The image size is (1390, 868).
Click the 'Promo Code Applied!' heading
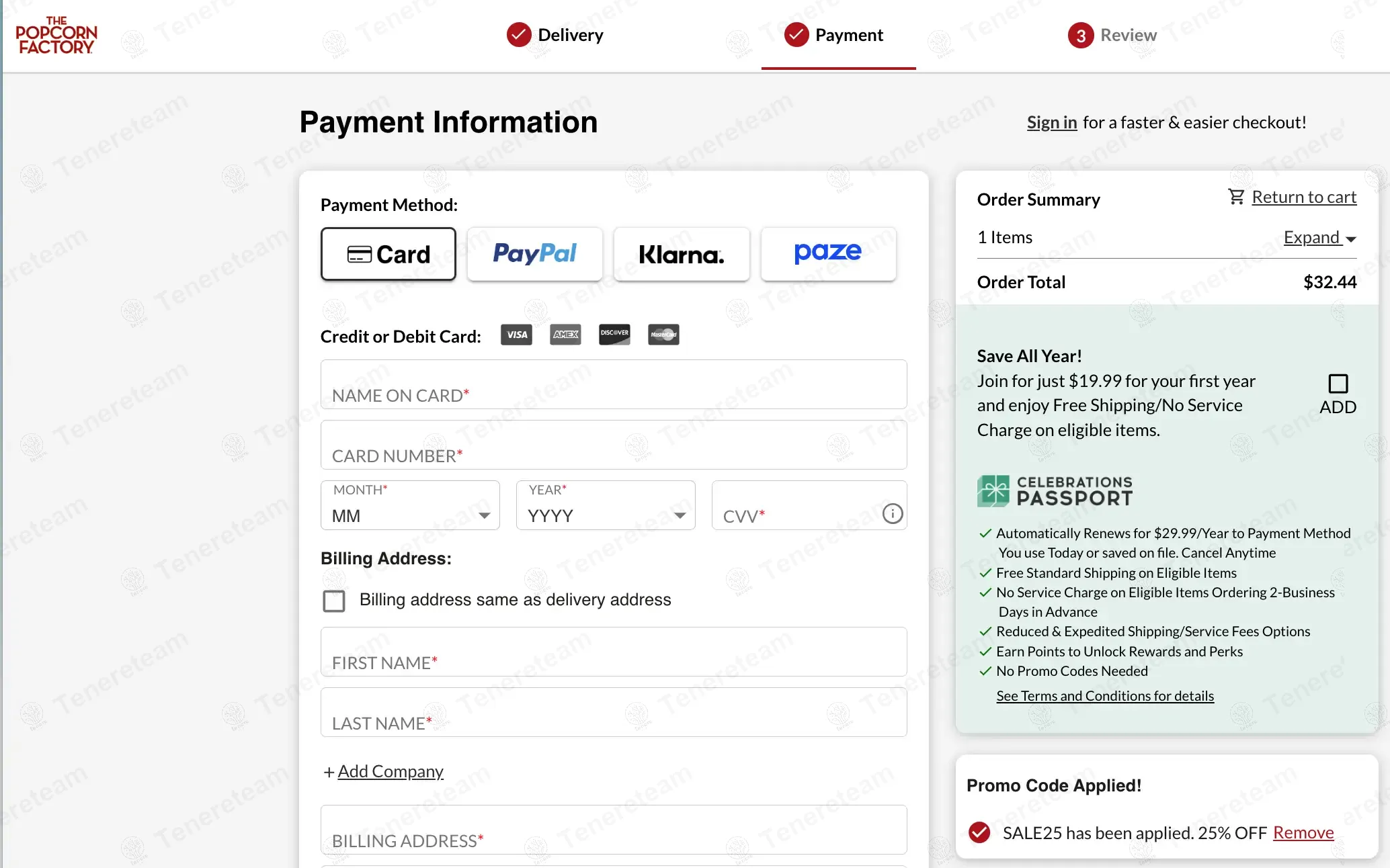[x=1054, y=785]
